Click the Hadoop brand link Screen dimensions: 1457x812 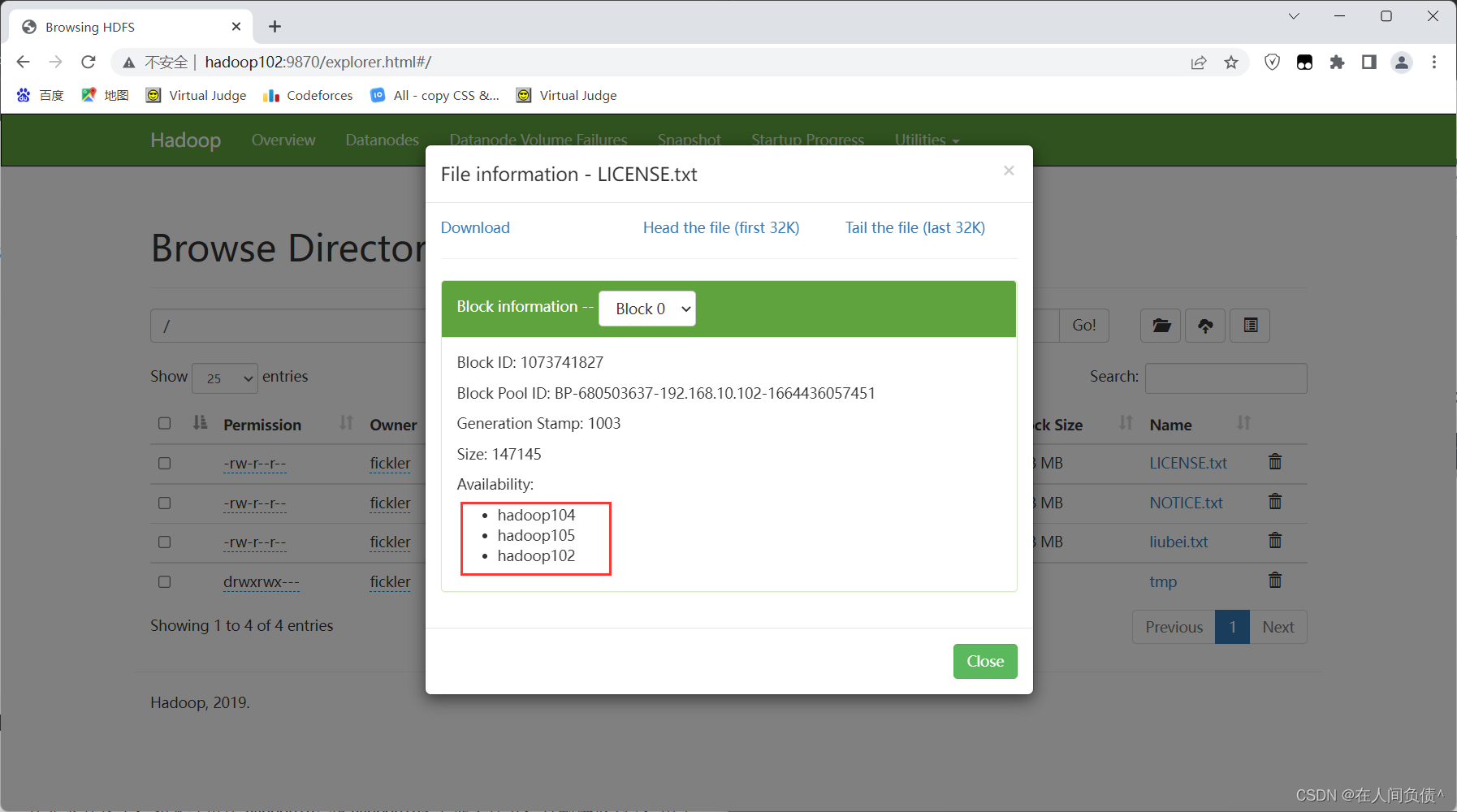click(x=186, y=140)
